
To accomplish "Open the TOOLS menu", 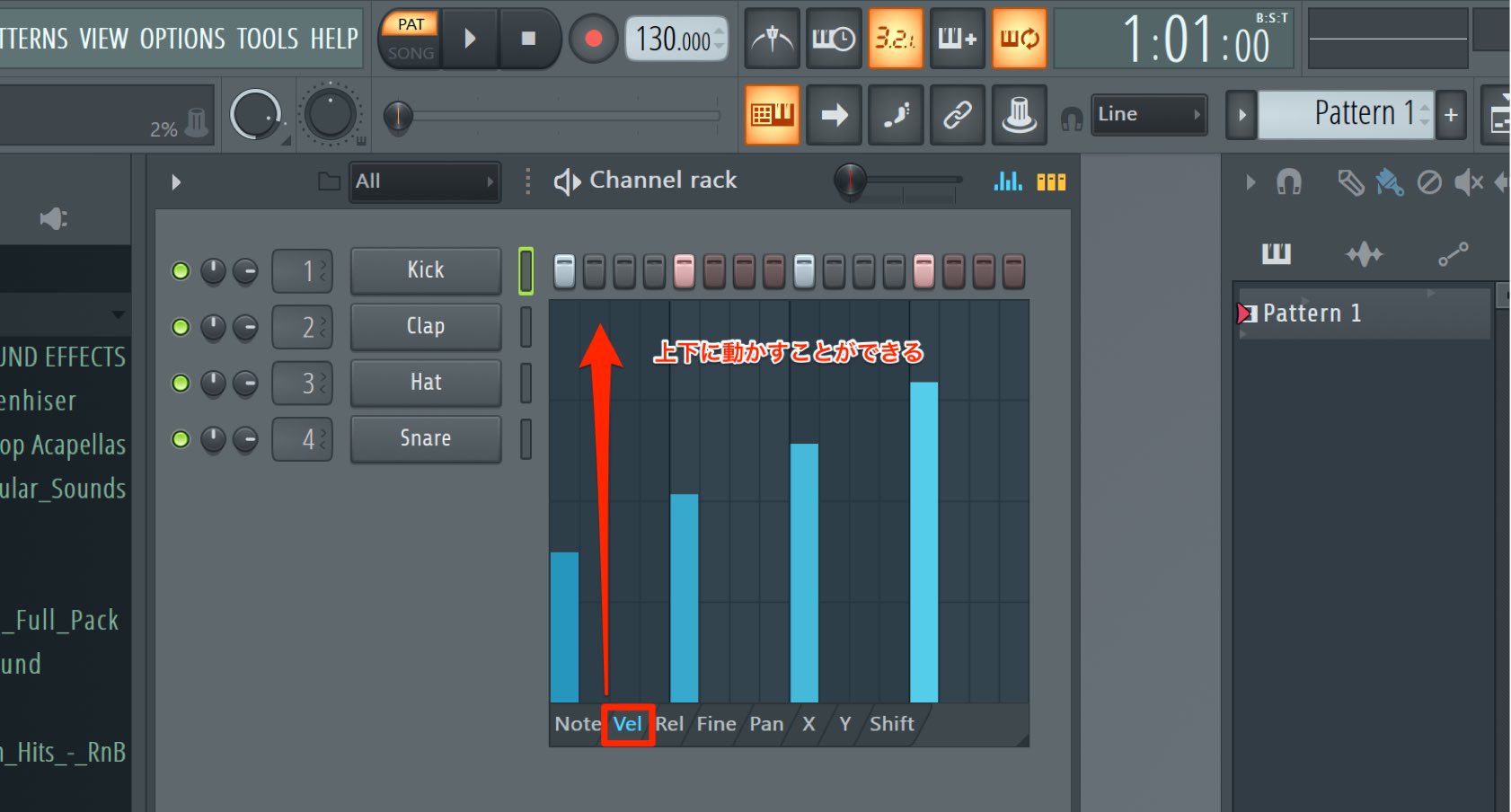I will tap(268, 39).
